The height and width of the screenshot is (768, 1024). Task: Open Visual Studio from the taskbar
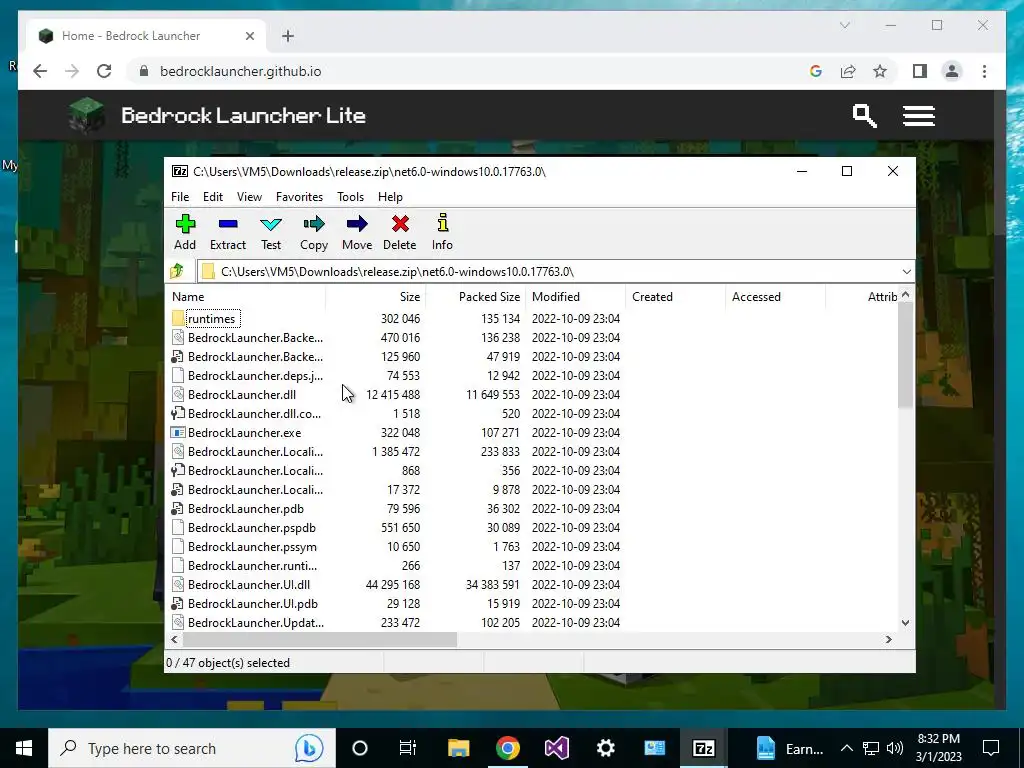[556, 748]
